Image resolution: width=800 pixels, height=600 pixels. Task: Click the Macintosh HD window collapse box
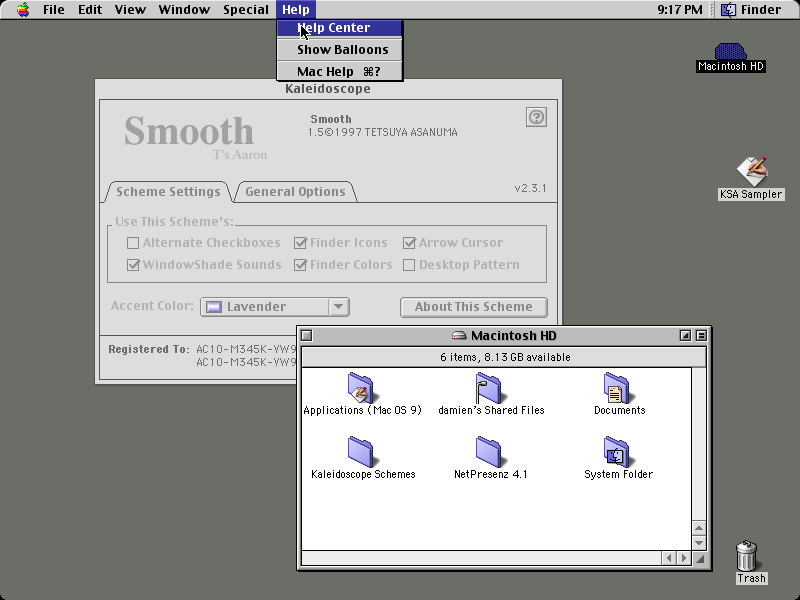702,336
